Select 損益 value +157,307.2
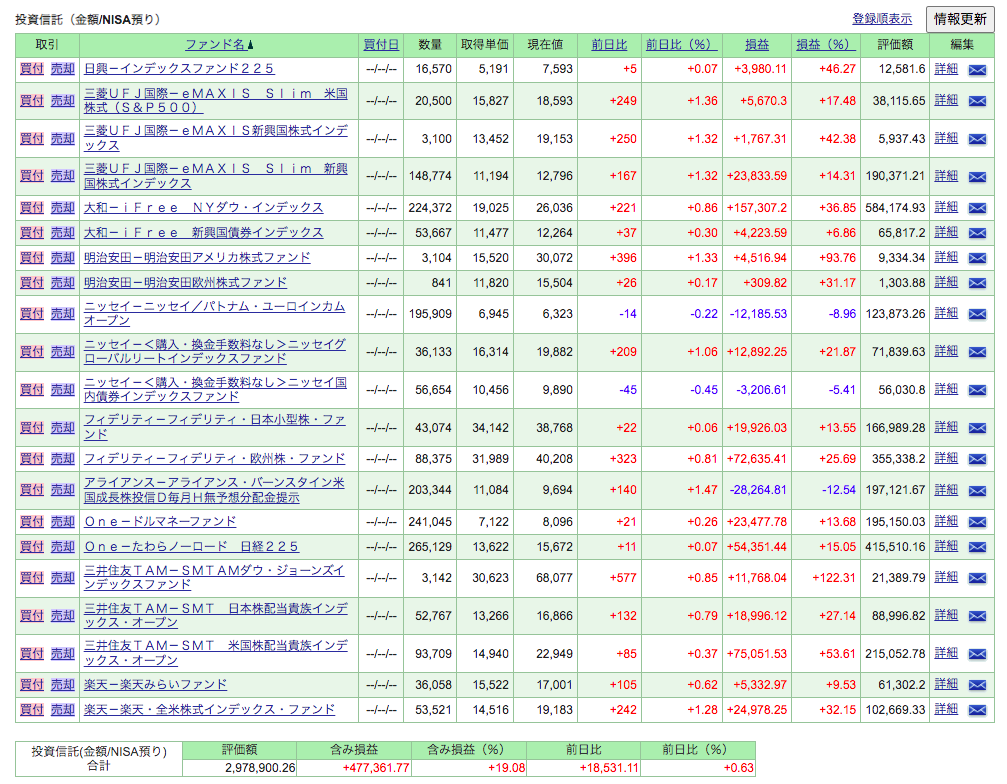Viewport: 1007px width, 784px height. coord(757,208)
